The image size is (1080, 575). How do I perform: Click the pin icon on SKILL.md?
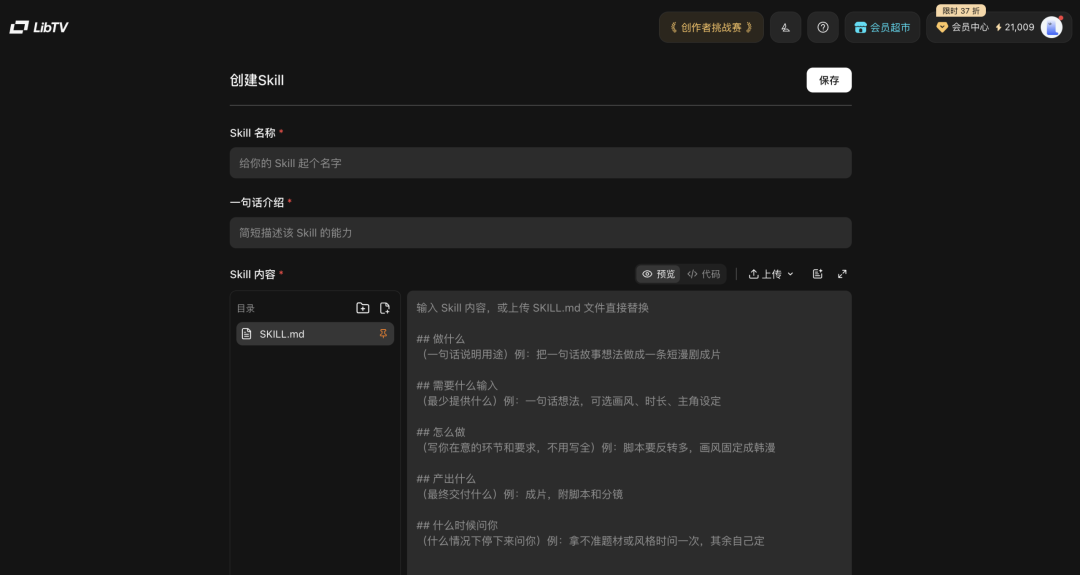(383, 334)
